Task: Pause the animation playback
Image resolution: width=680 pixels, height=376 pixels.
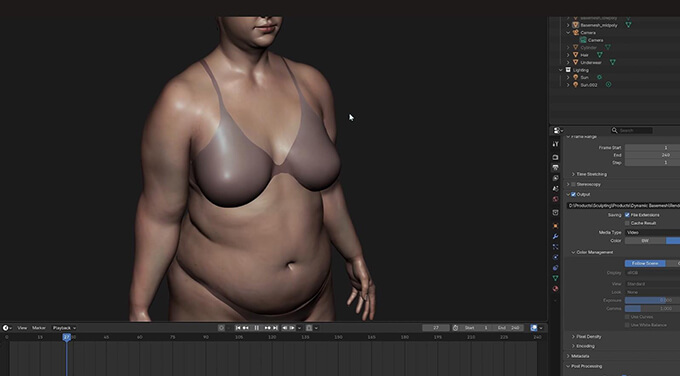Action: click(x=256, y=328)
